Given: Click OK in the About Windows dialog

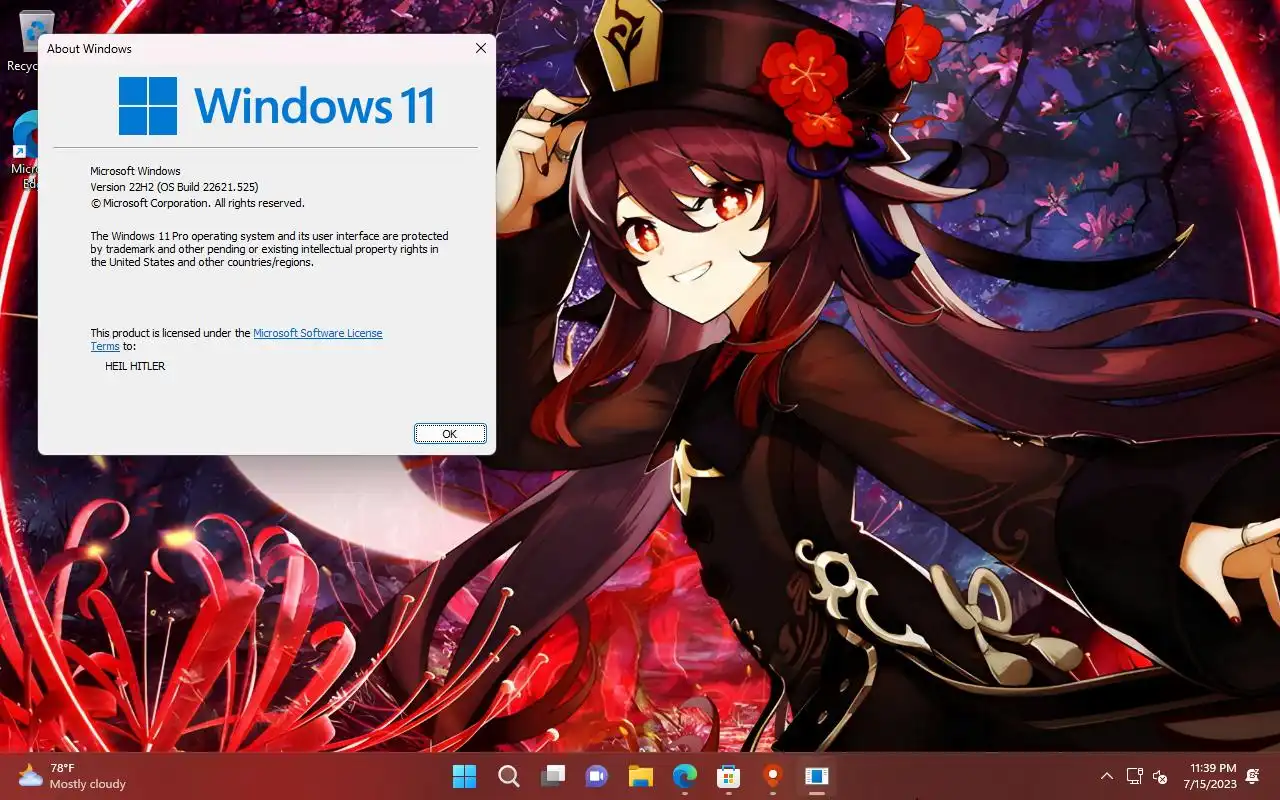Looking at the screenshot, I should coord(450,433).
